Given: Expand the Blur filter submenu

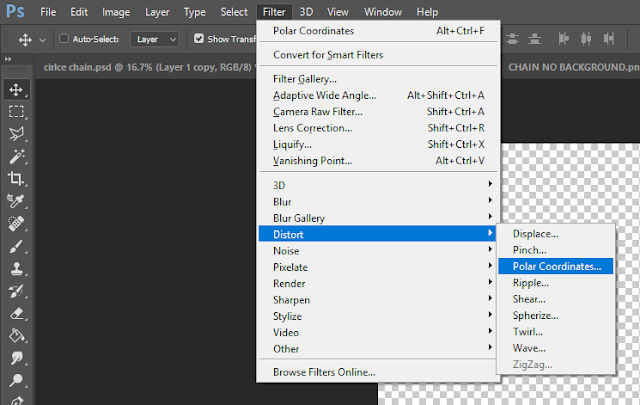Looking at the screenshot, I should coord(378,202).
